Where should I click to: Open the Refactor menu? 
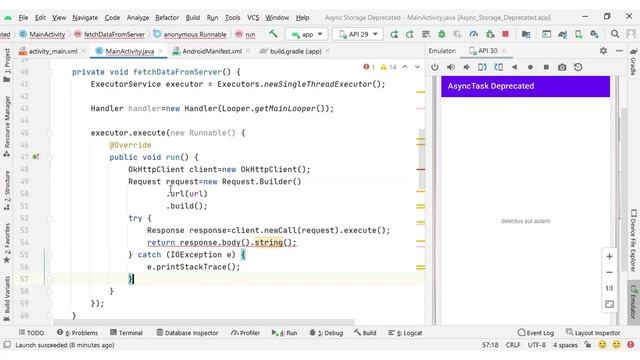tap(167, 18)
